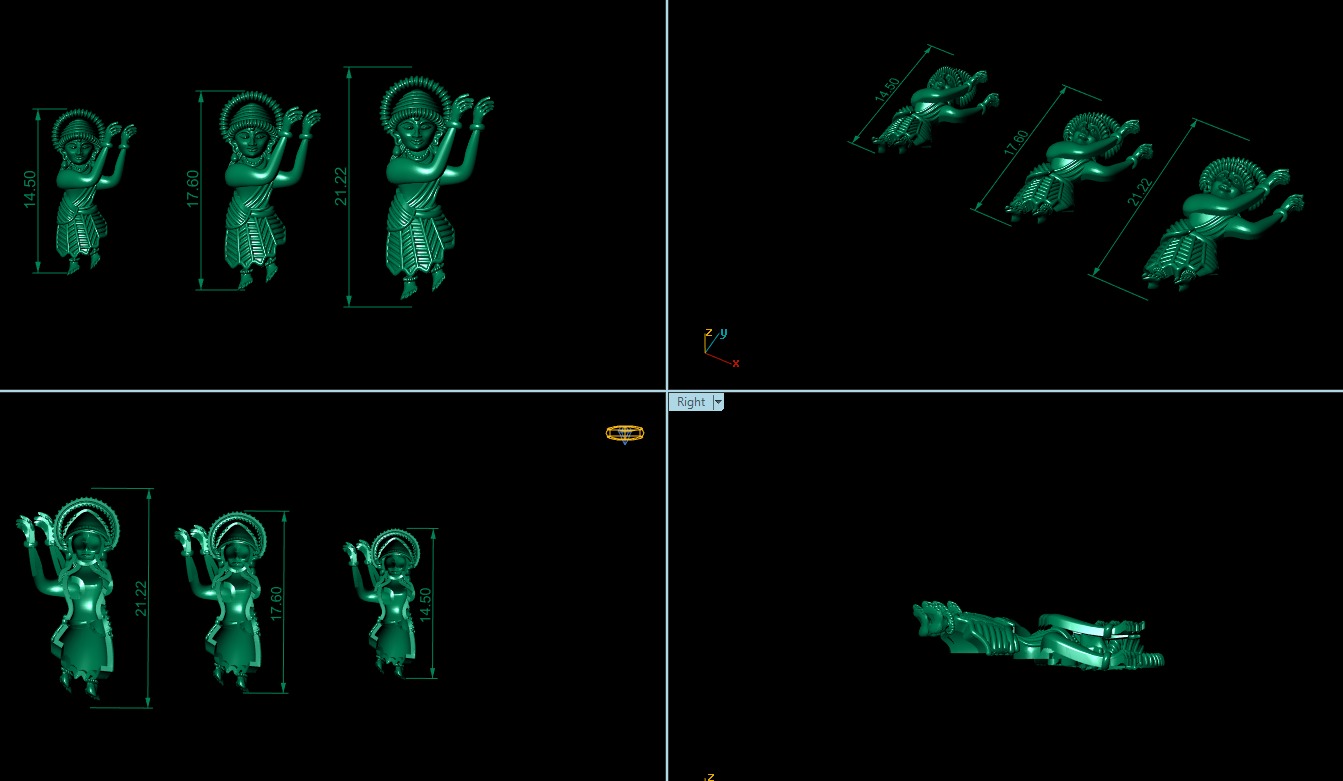Screen dimensions: 1343x781
Task: Pick the largest figurine in perspective view
Action: click(x=1222, y=225)
